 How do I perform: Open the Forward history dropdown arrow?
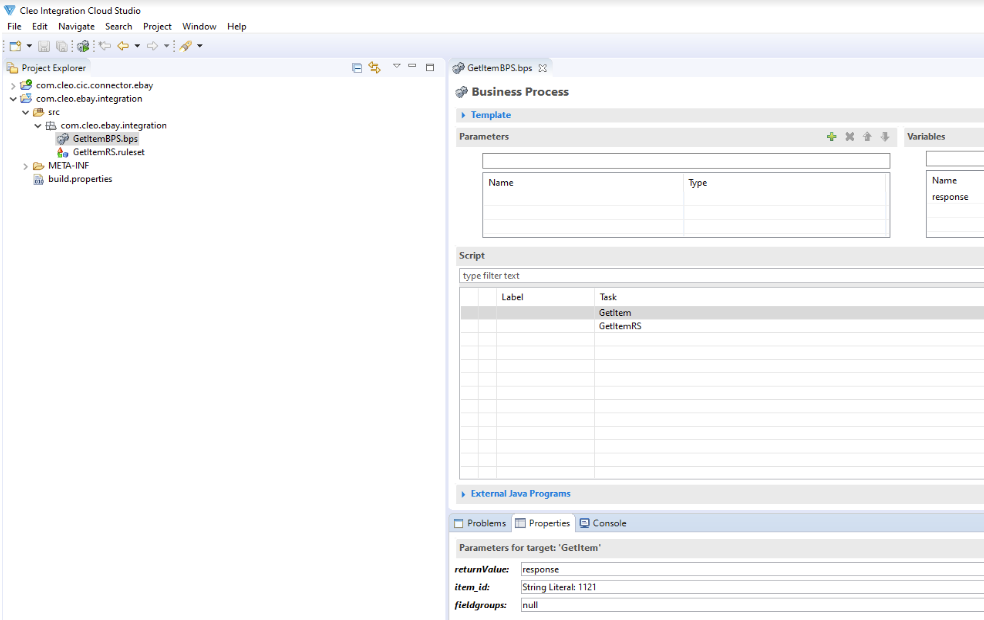point(166,46)
